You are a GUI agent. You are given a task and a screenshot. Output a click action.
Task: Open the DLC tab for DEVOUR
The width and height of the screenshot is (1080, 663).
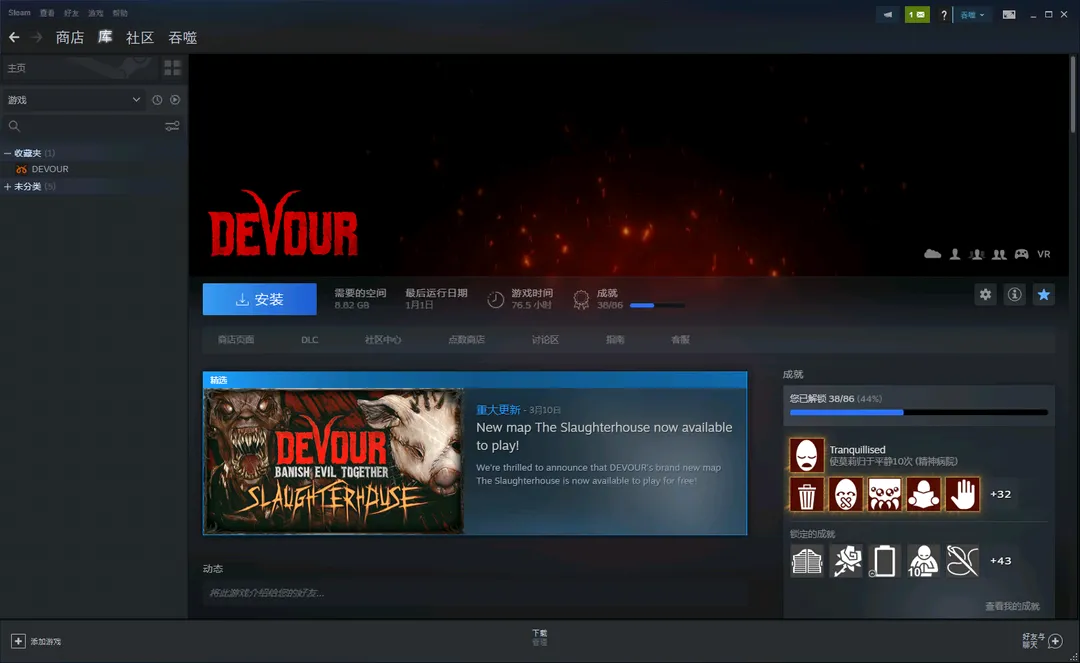click(310, 340)
